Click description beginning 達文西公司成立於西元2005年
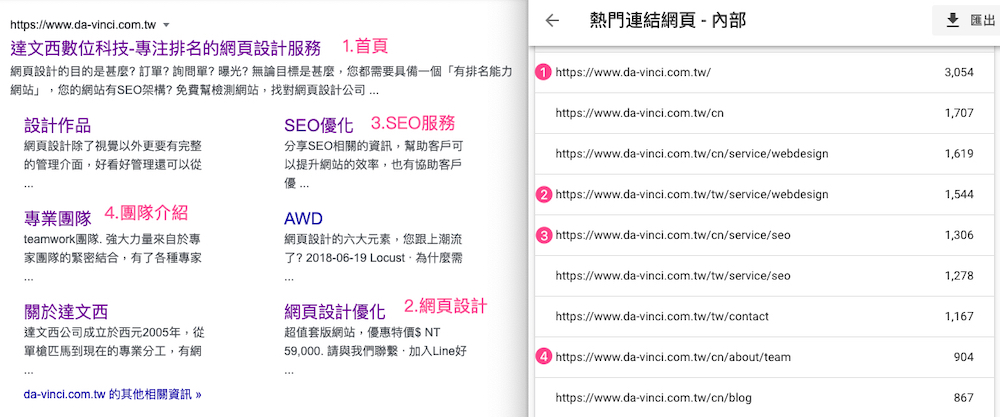The width and height of the screenshot is (1000, 417). 114,351
